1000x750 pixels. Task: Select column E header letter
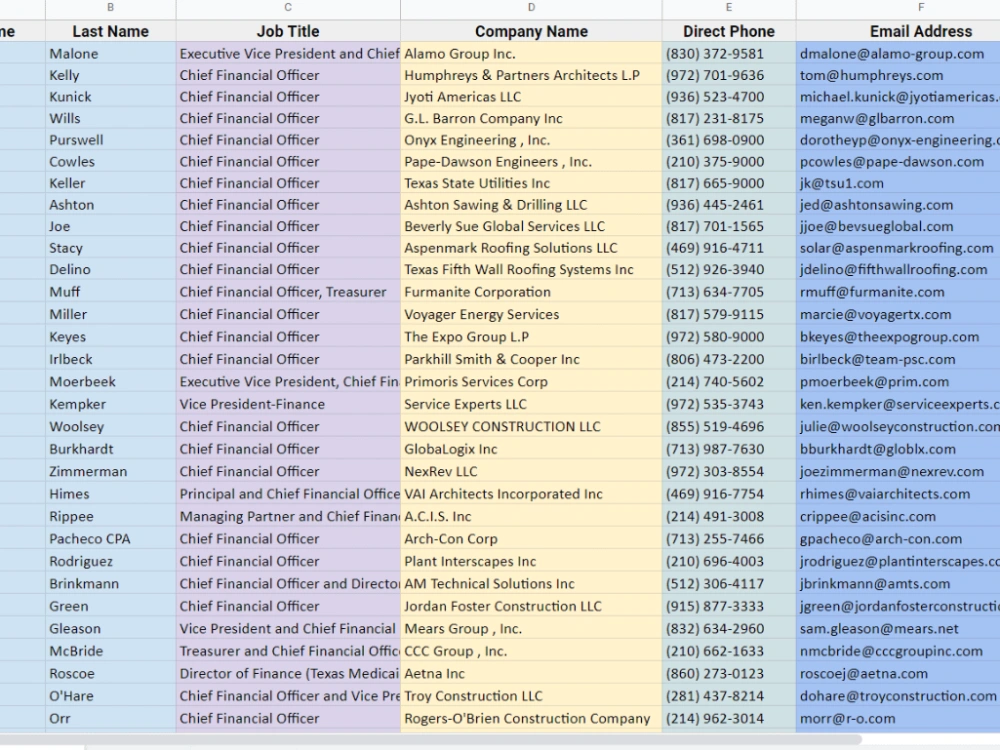pos(729,8)
